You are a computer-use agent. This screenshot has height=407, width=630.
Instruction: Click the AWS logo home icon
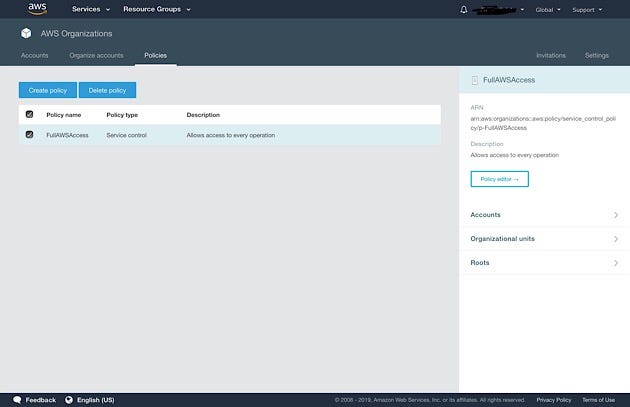37,8
